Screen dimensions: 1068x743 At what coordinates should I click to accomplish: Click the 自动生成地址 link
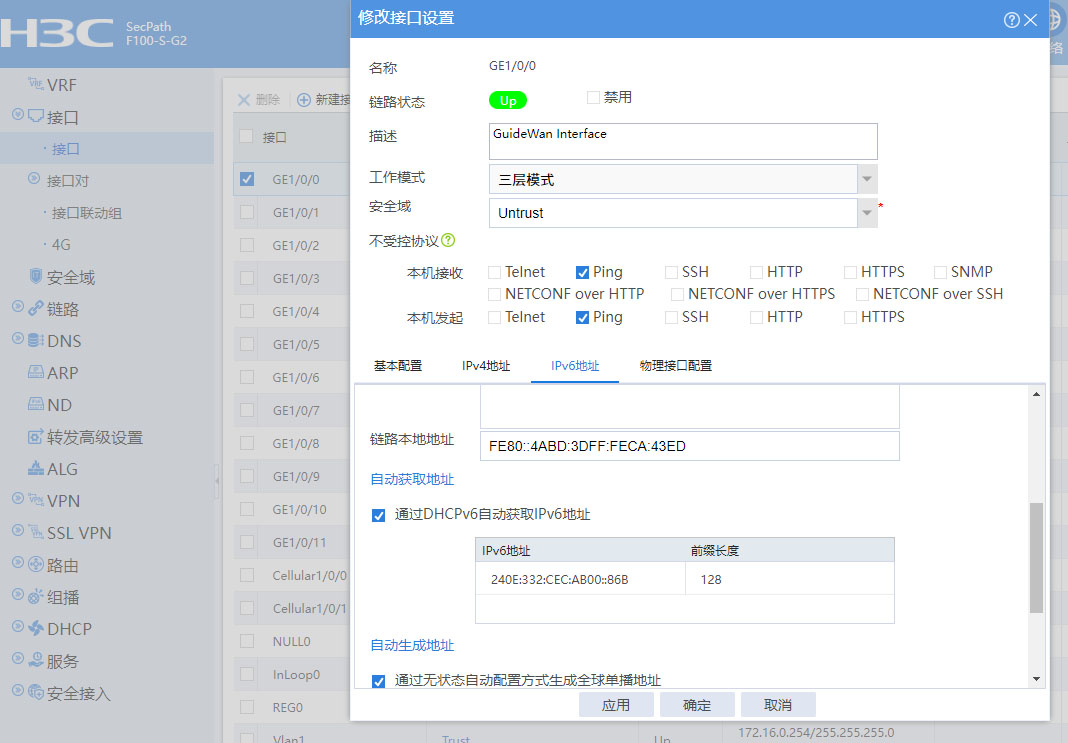(412, 646)
